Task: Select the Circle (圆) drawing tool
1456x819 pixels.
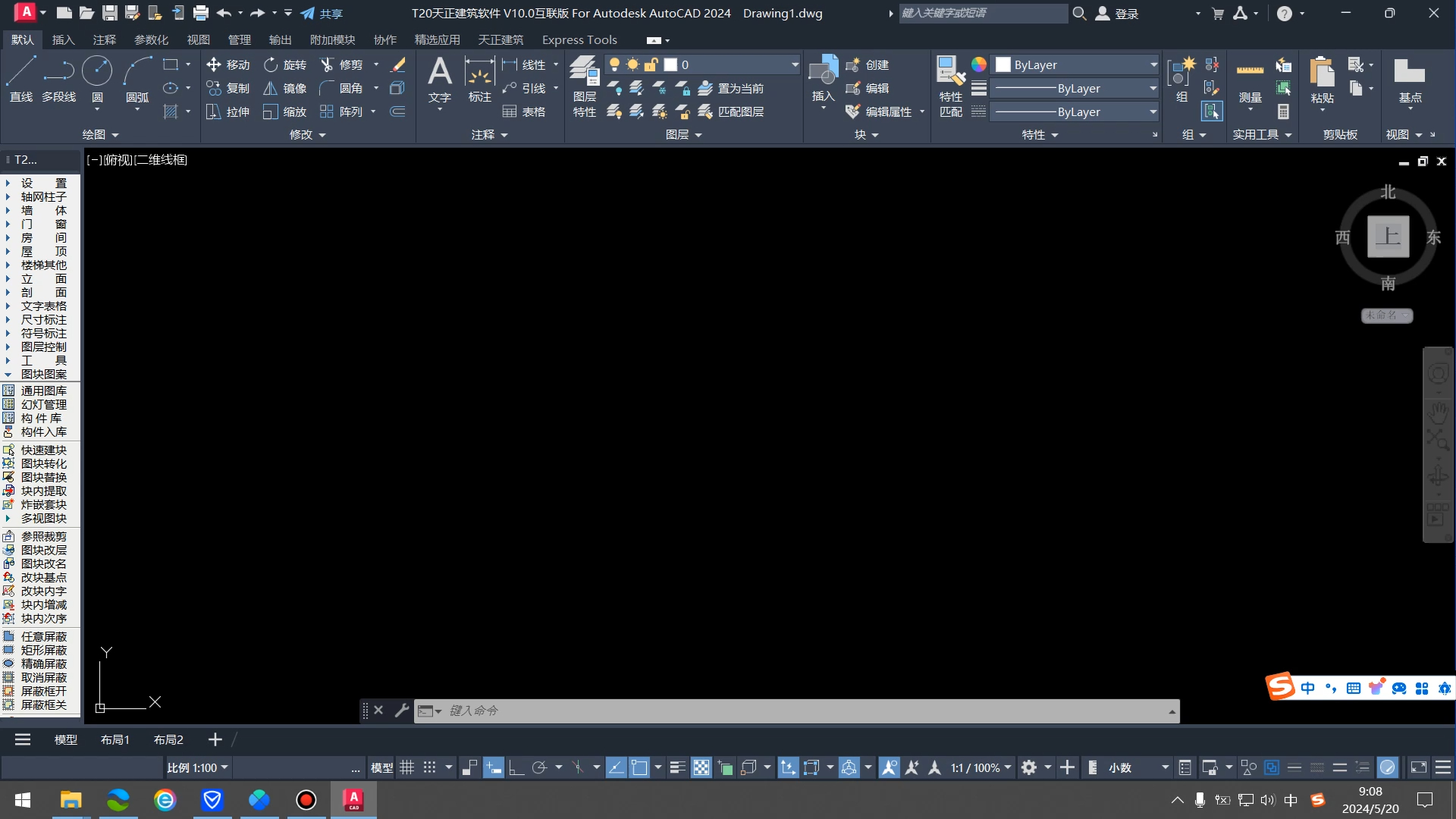Action: tap(97, 79)
